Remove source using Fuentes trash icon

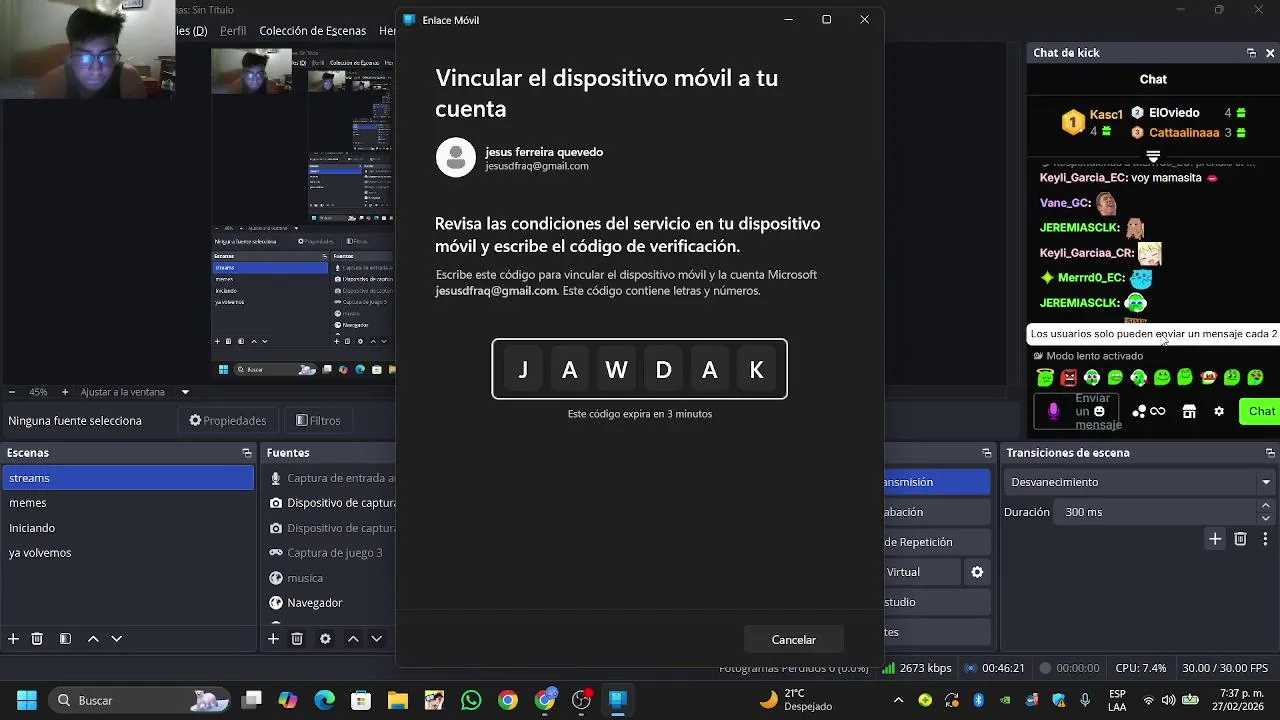pyautogui.click(x=297, y=639)
